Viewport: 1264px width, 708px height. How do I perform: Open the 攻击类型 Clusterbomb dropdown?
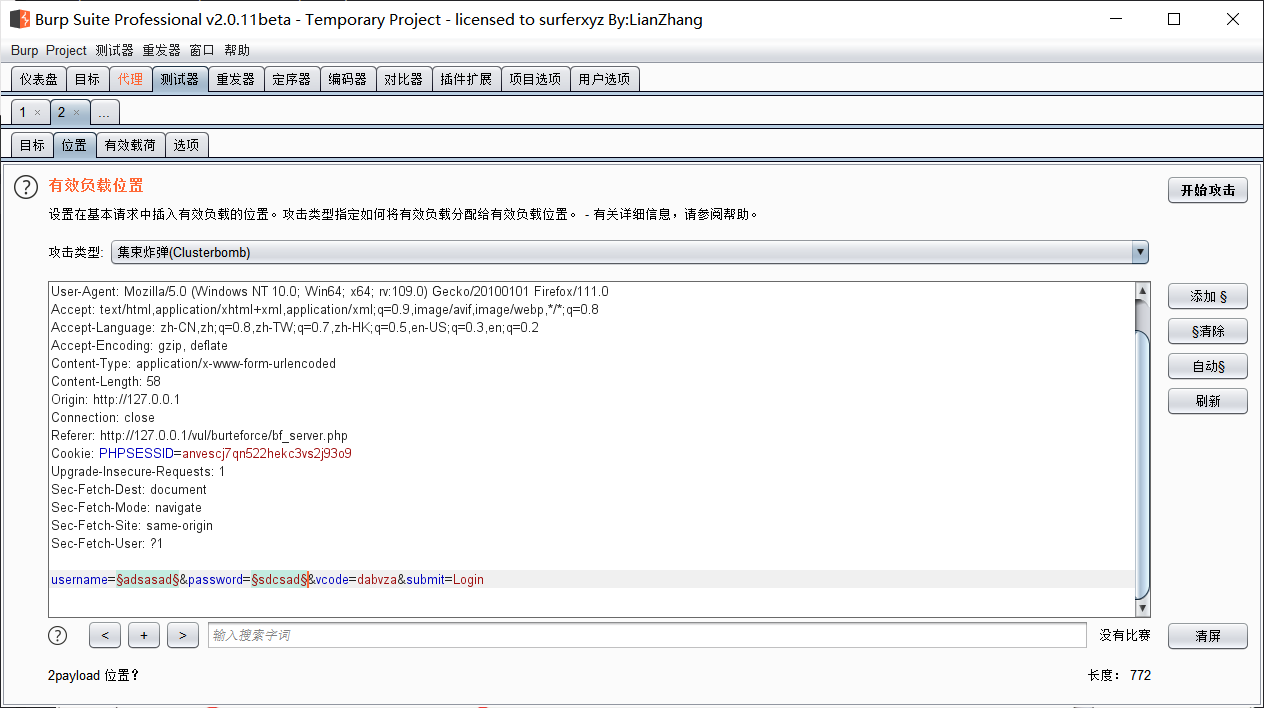pyautogui.click(x=629, y=252)
